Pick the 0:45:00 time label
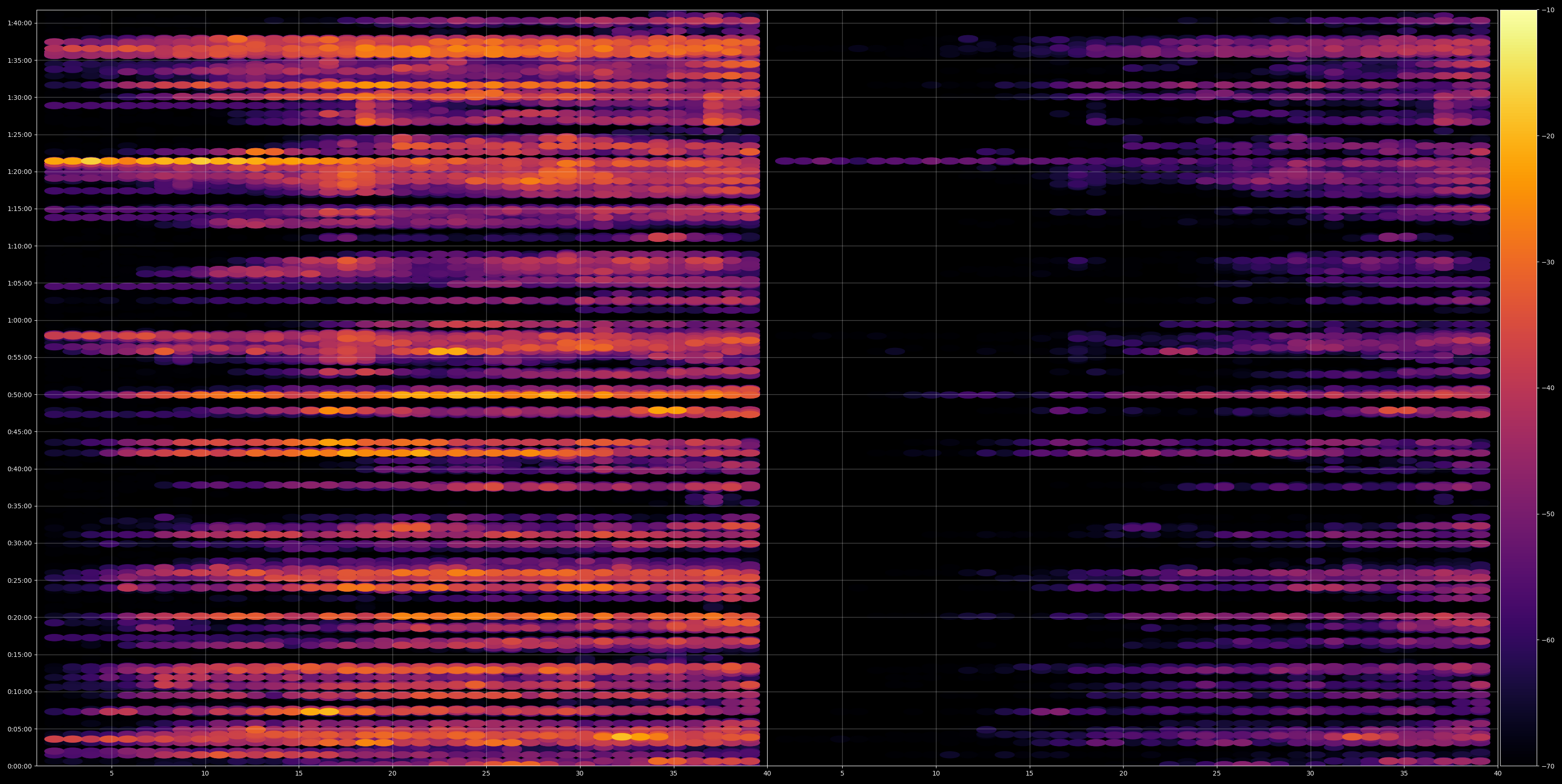This screenshot has height=784, width=1562. tap(19, 432)
